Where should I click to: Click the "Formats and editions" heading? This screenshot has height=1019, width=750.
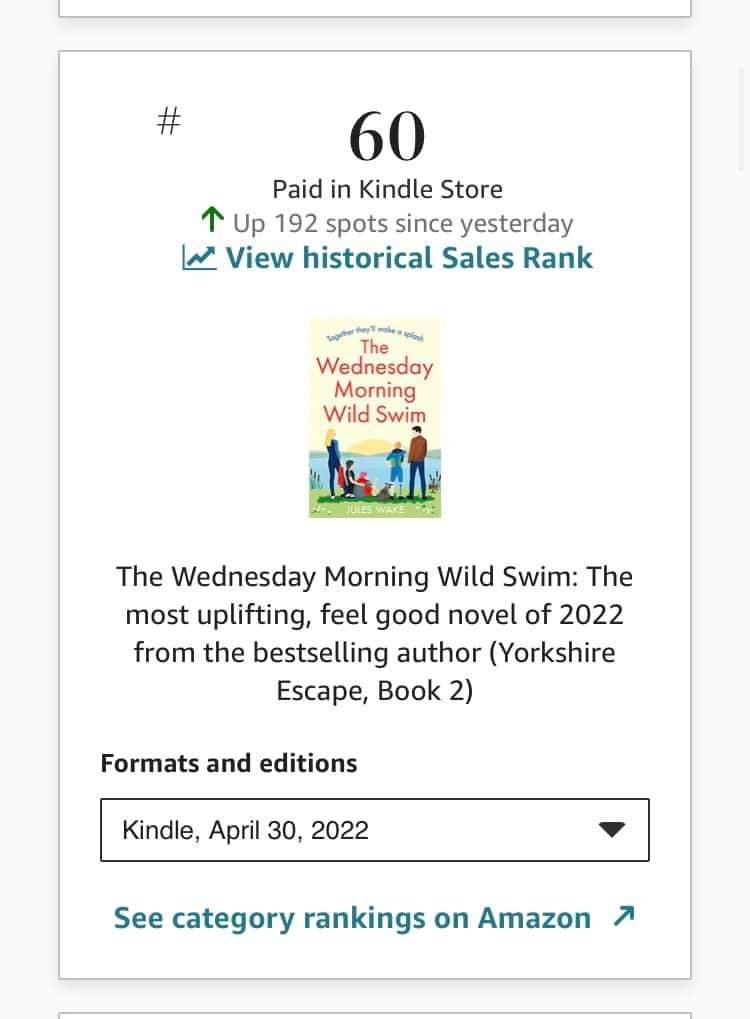[x=229, y=763]
